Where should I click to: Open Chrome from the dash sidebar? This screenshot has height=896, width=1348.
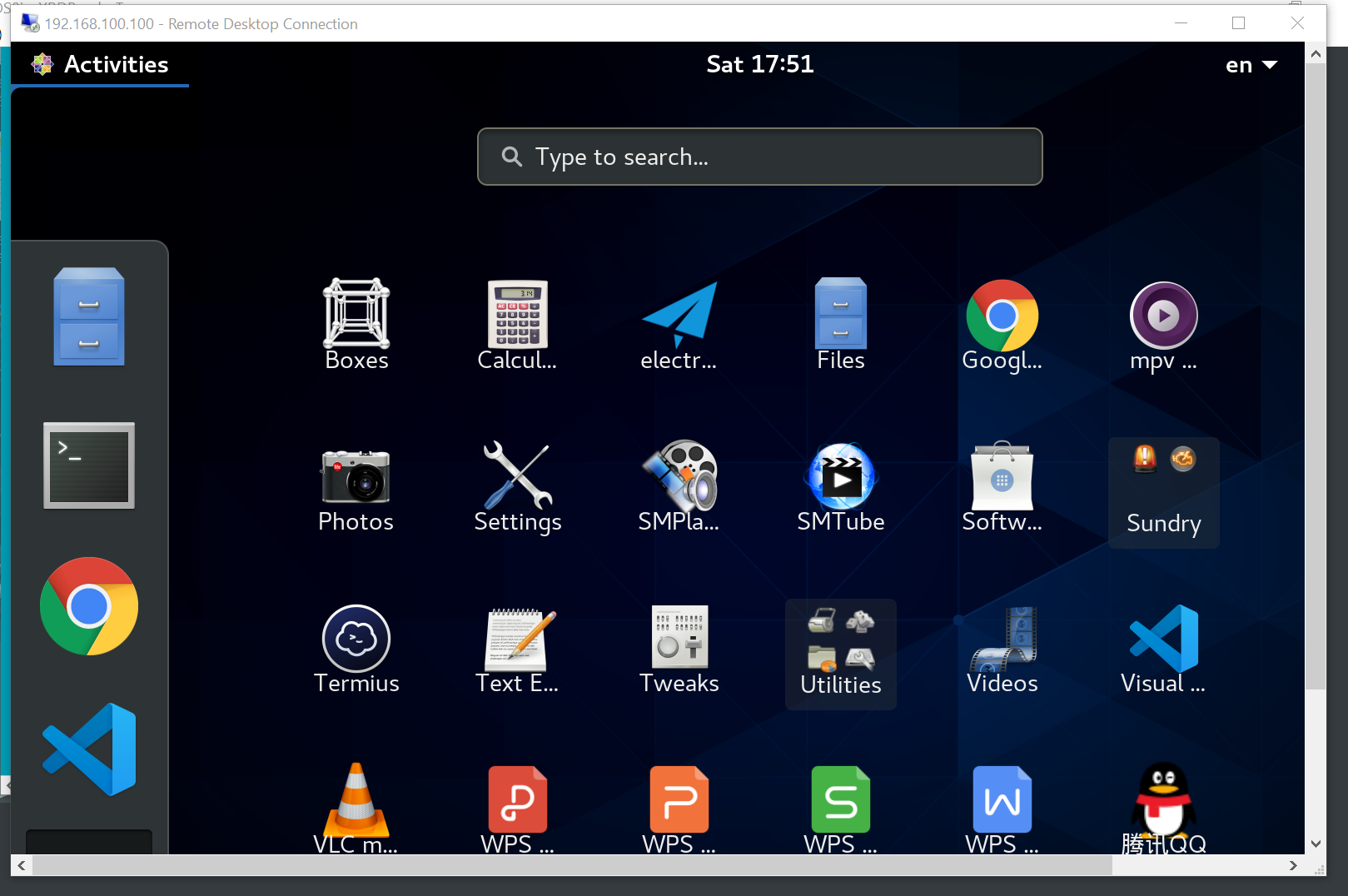pyautogui.click(x=89, y=606)
